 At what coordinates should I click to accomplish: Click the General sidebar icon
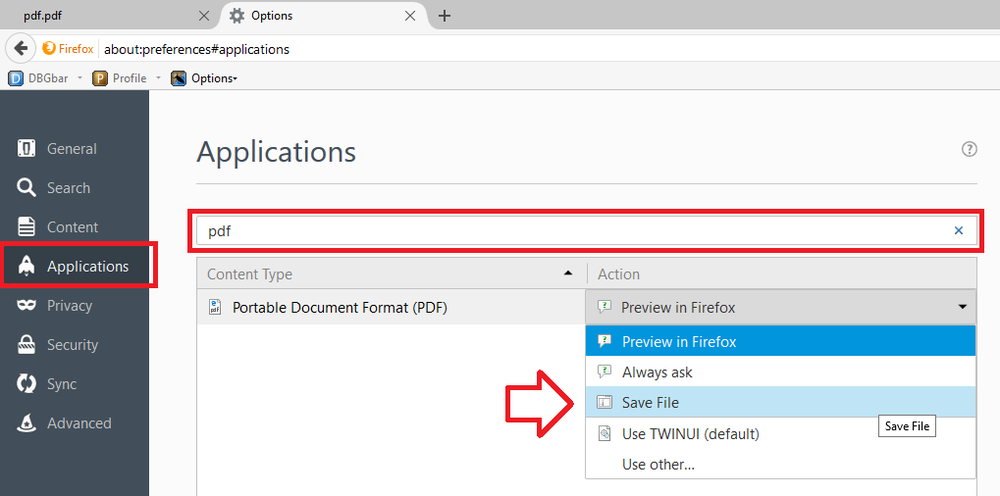[x=26, y=149]
